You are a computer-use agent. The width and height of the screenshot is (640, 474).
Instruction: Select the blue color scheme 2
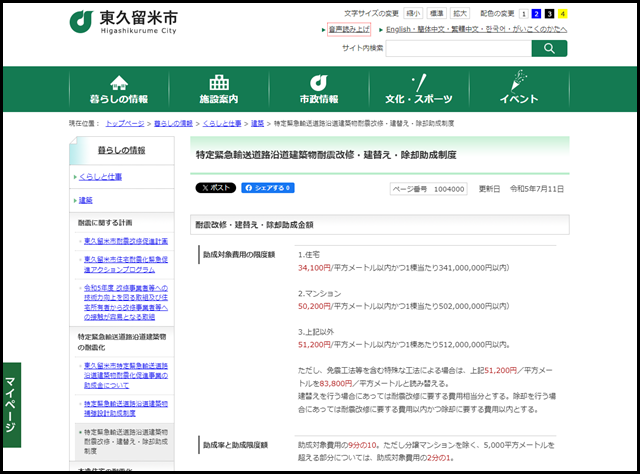[536, 13]
